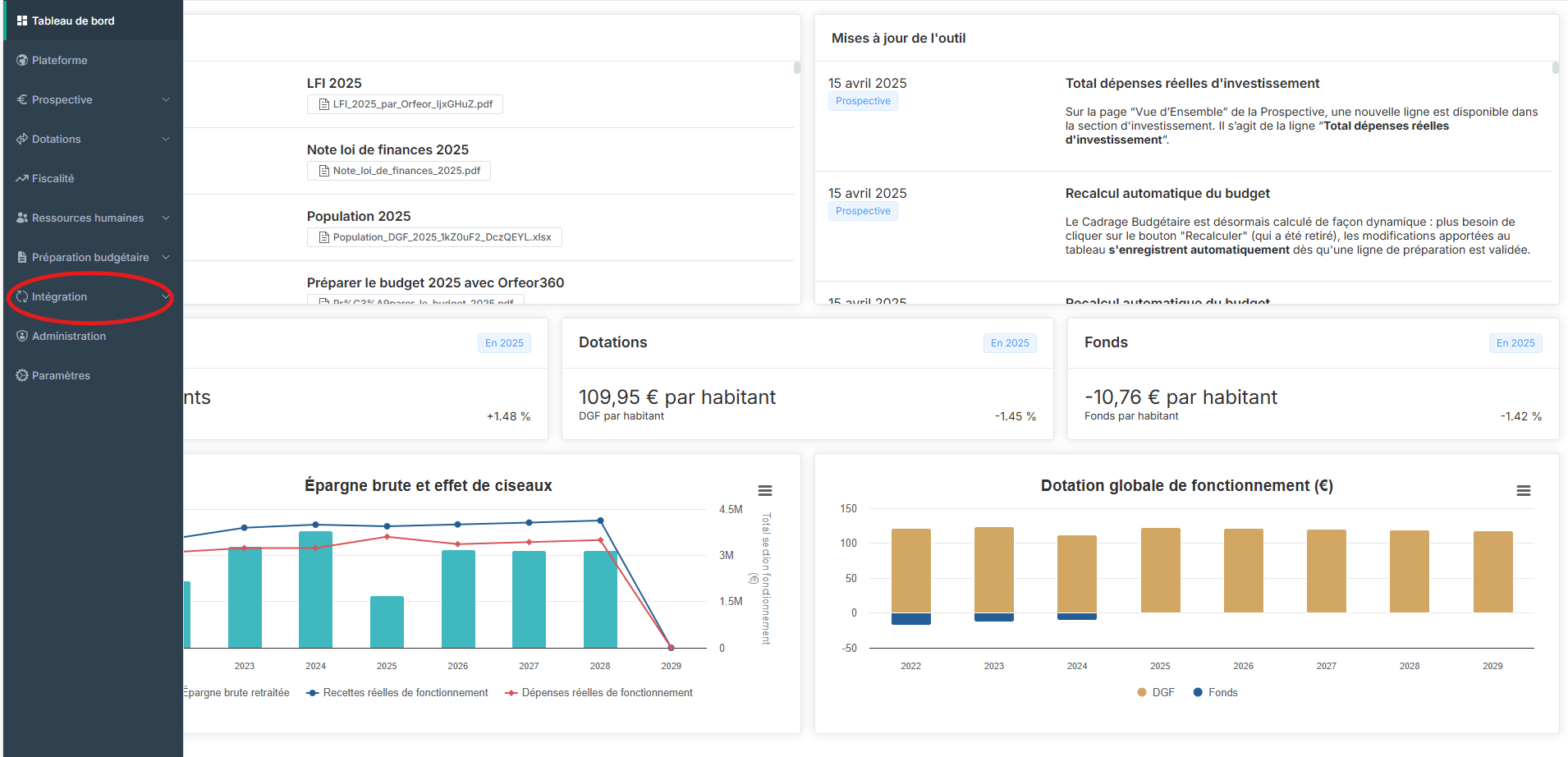Screen dimensions: 1568x757
Task: Click the Fiscalité trend icon
Action: tap(22, 178)
